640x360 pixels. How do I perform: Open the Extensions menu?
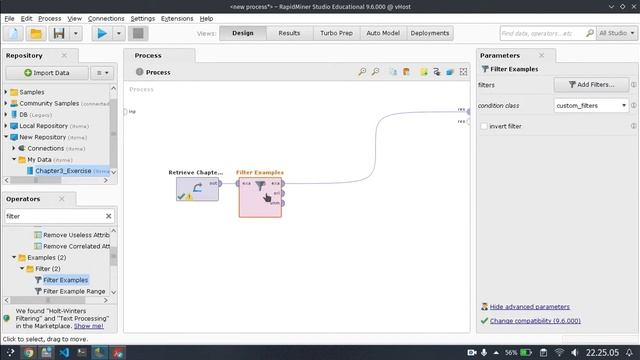tap(177, 18)
